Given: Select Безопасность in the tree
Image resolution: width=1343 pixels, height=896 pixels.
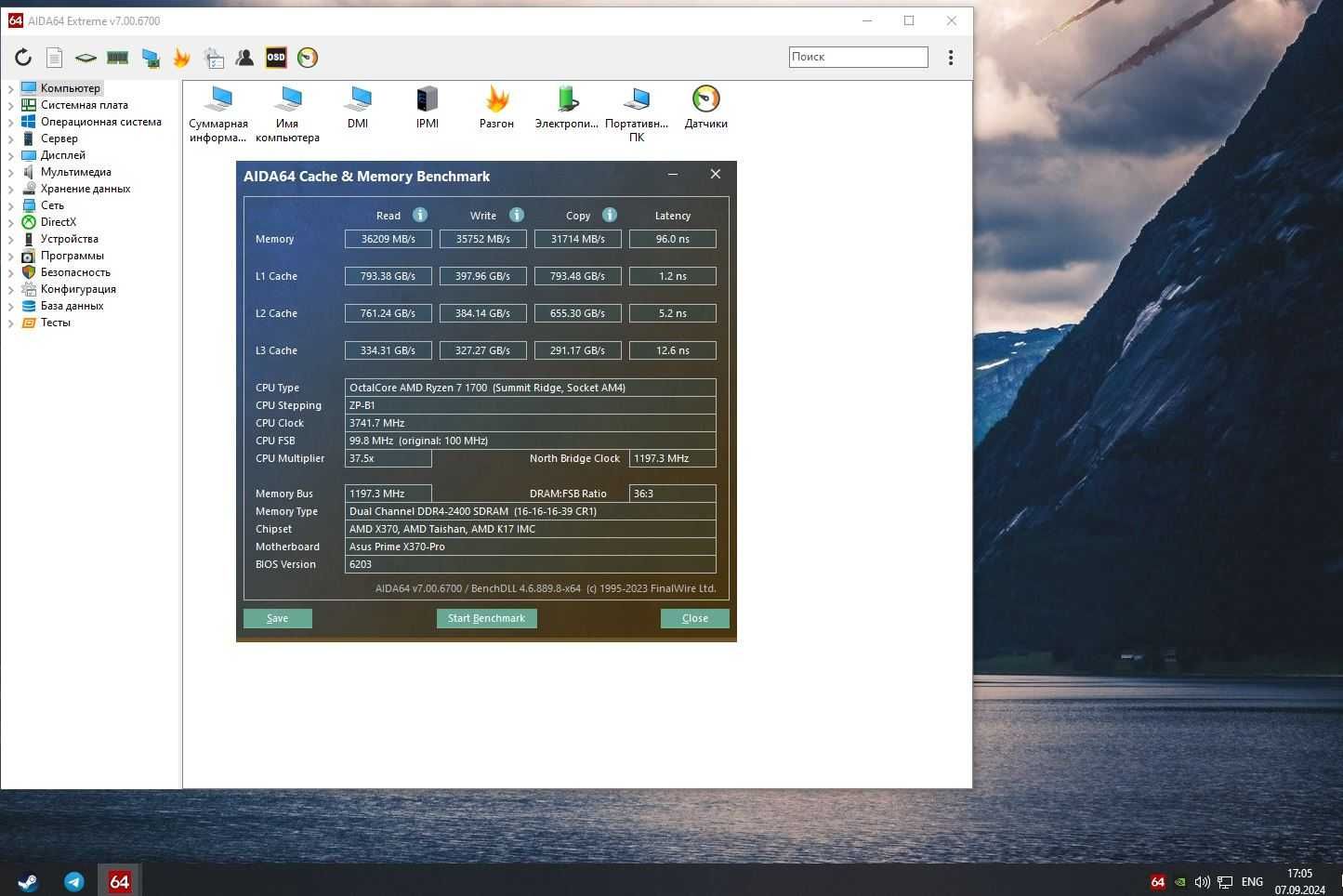Looking at the screenshot, I should [75, 272].
